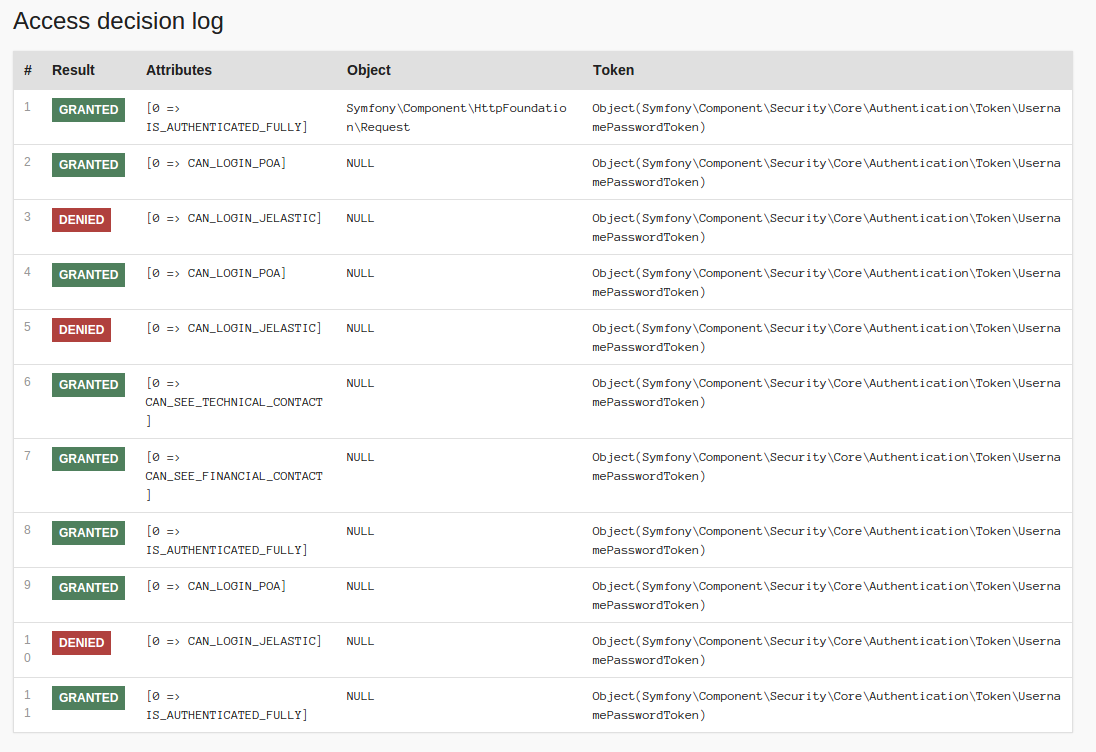Viewport: 1096px width, 752px height.
Task: Click row number 11 in the # column
Action: point(27,704)
